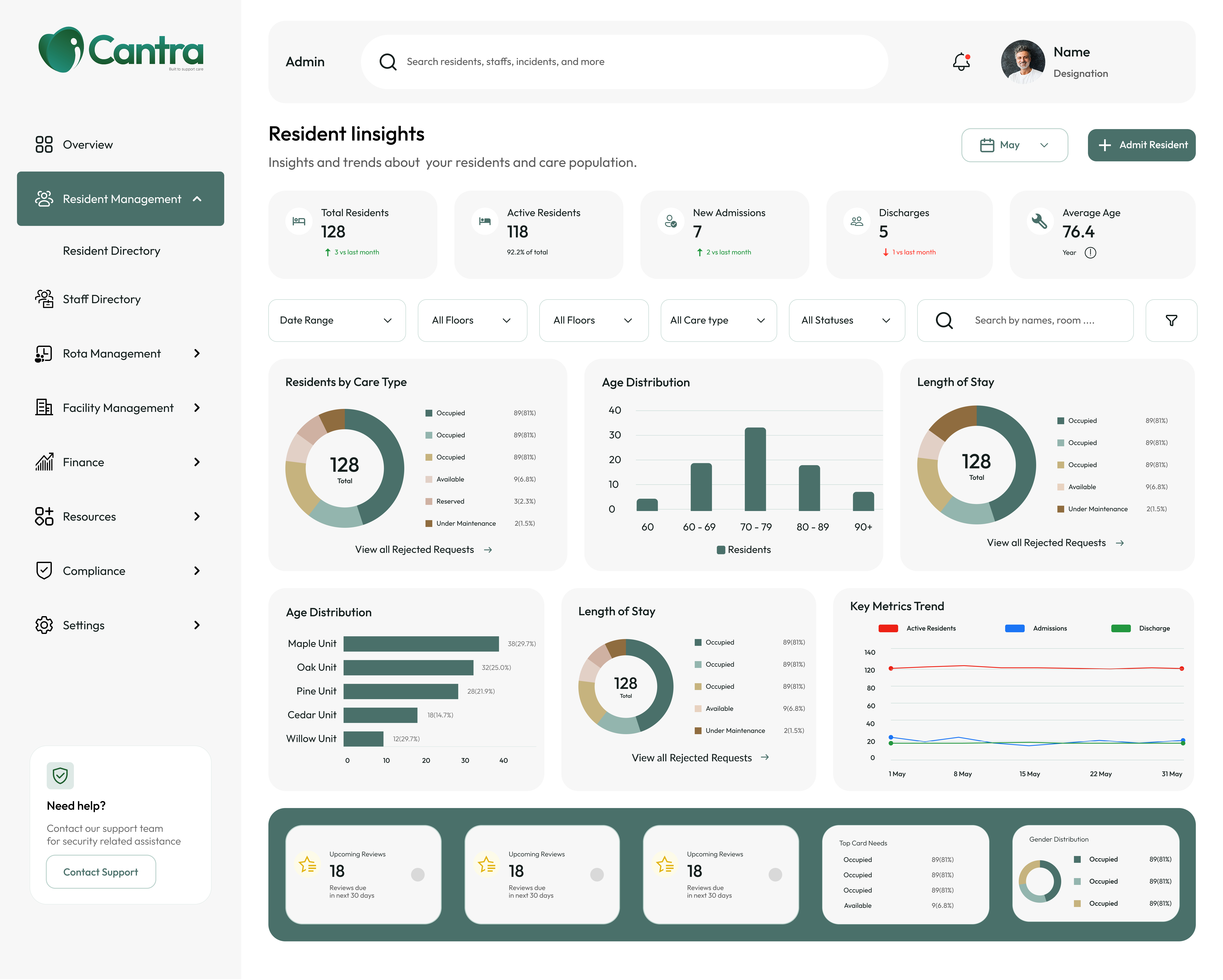
Task: Click the Facility Management building icon
Action: point(44,407)
